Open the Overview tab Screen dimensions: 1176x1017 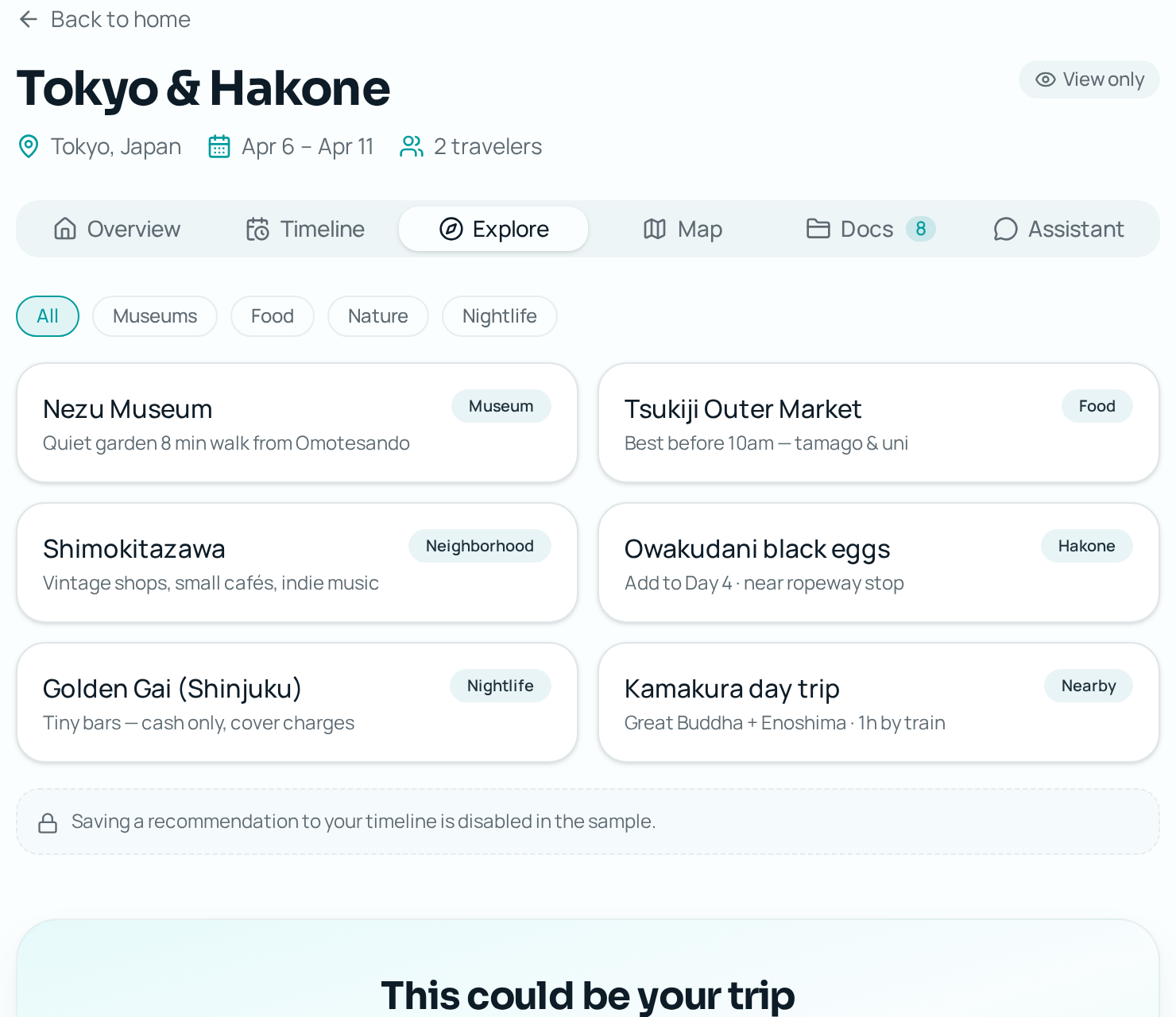118,229
